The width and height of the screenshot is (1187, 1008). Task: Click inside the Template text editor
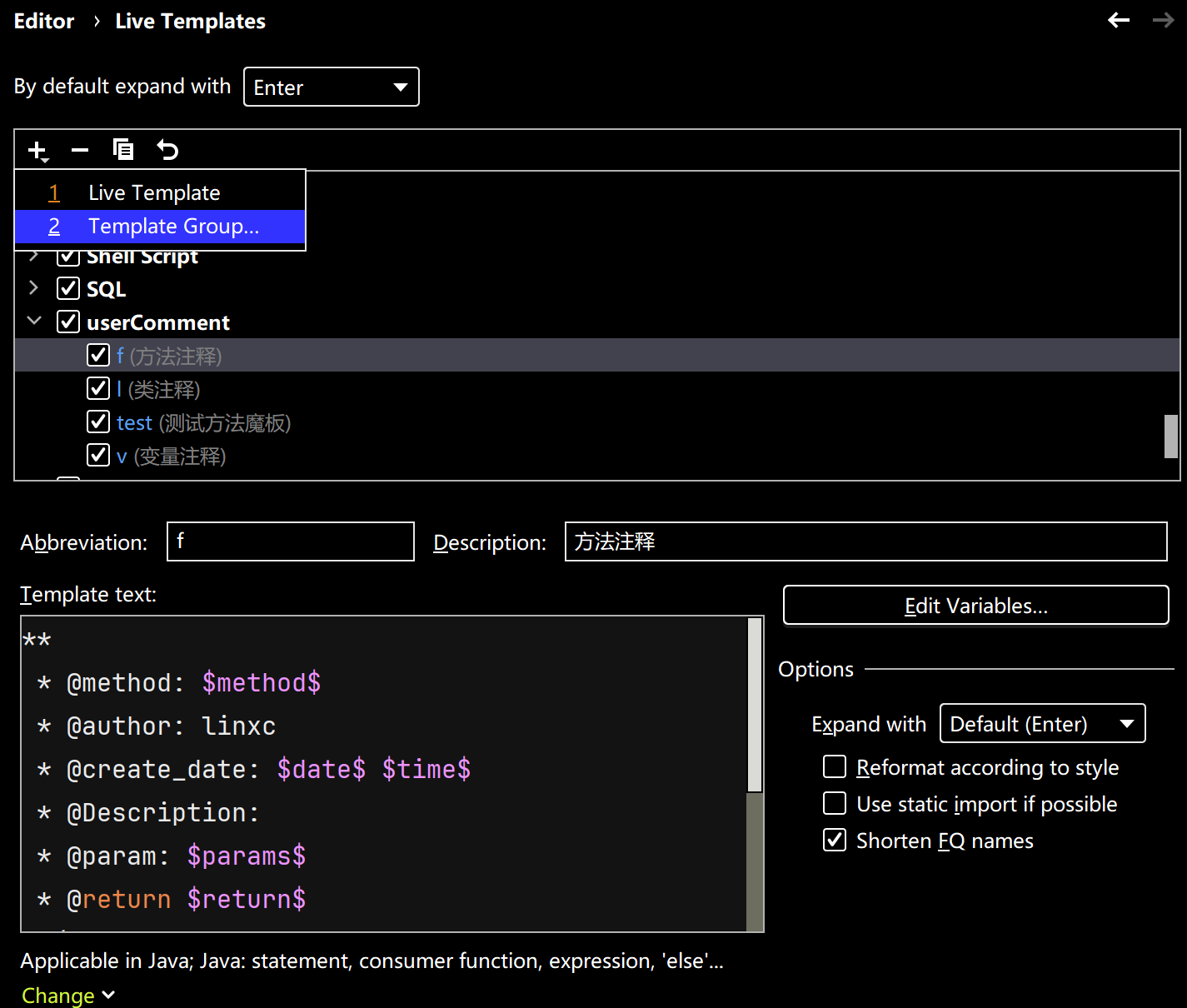(384, 774)
